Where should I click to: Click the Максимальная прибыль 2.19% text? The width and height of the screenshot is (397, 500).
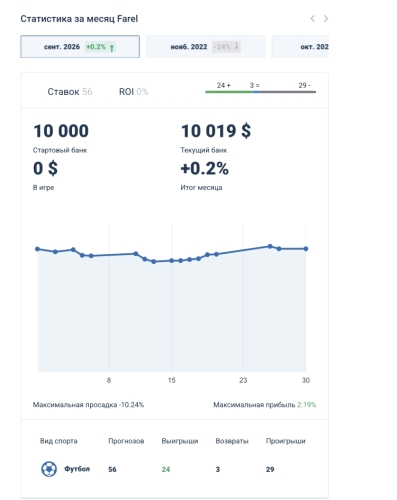(265, 405)
